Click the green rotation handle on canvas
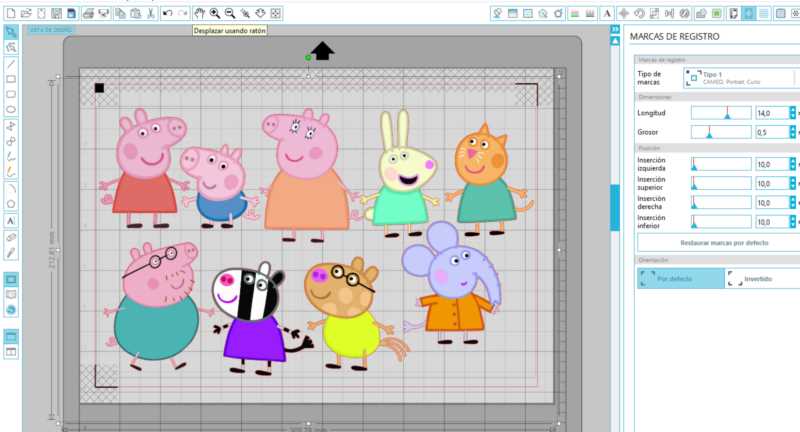The image size is (800, 432). pos(308,58)
